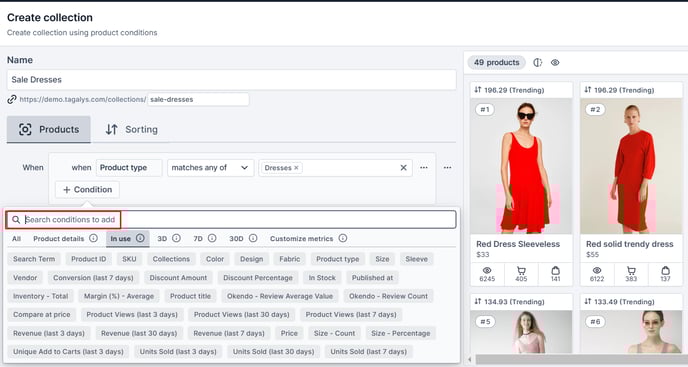
Task: Select the 7D filter tab
Action: tap(198, 239)
